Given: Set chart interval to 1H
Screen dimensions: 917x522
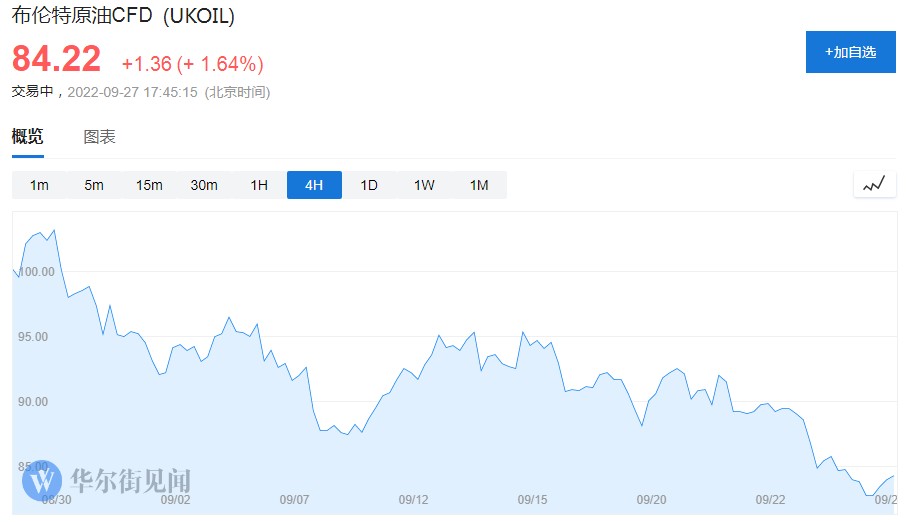Looking at the screenshot, I should 259,185.
